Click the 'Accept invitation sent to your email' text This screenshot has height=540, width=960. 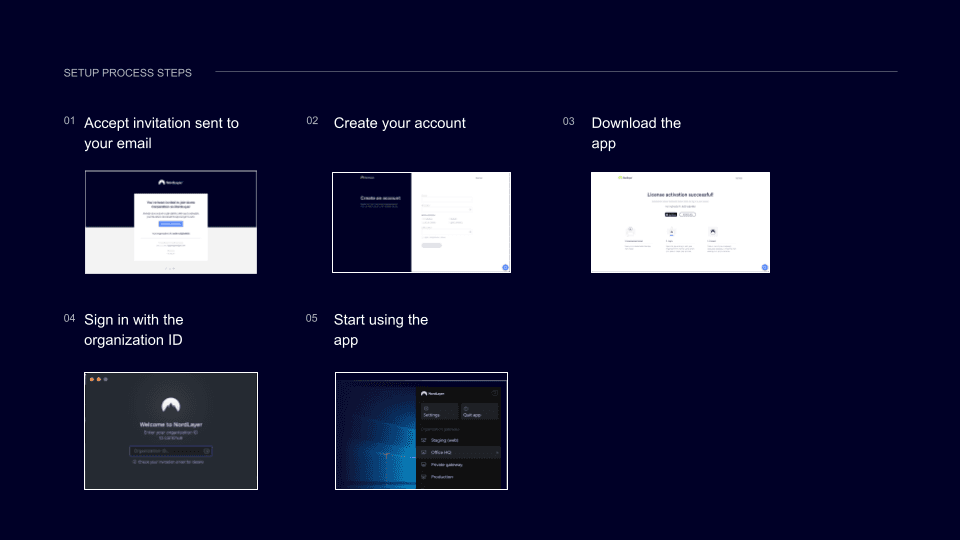(x=161, y=133)
